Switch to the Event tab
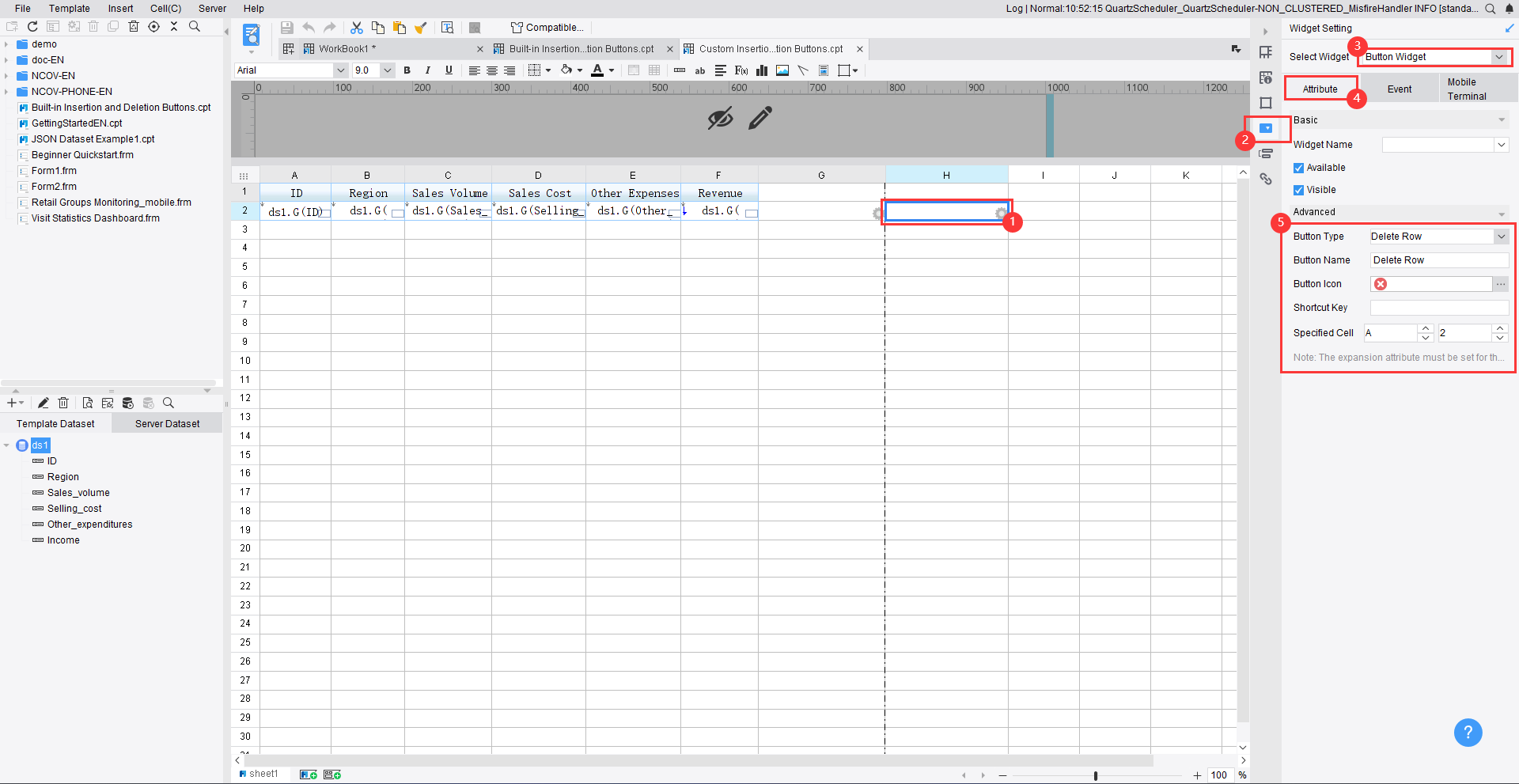 1400,89
